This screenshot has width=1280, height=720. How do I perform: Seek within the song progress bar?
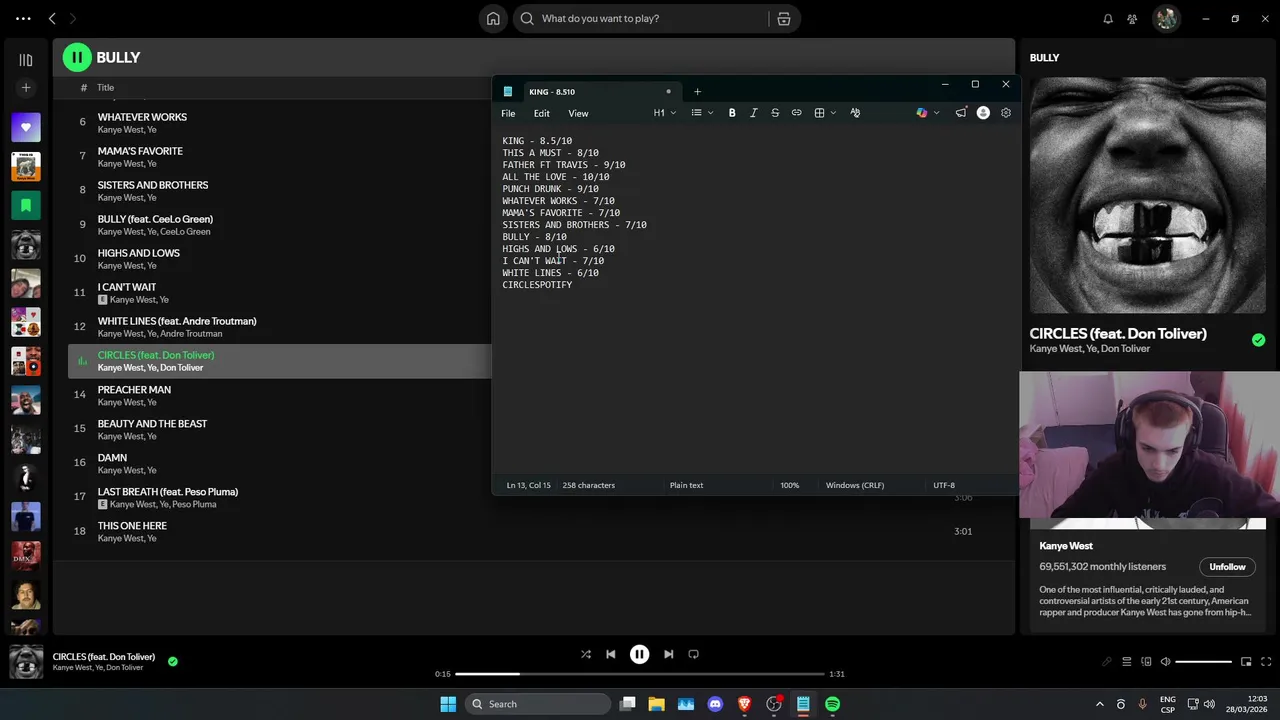coord(640,674)
